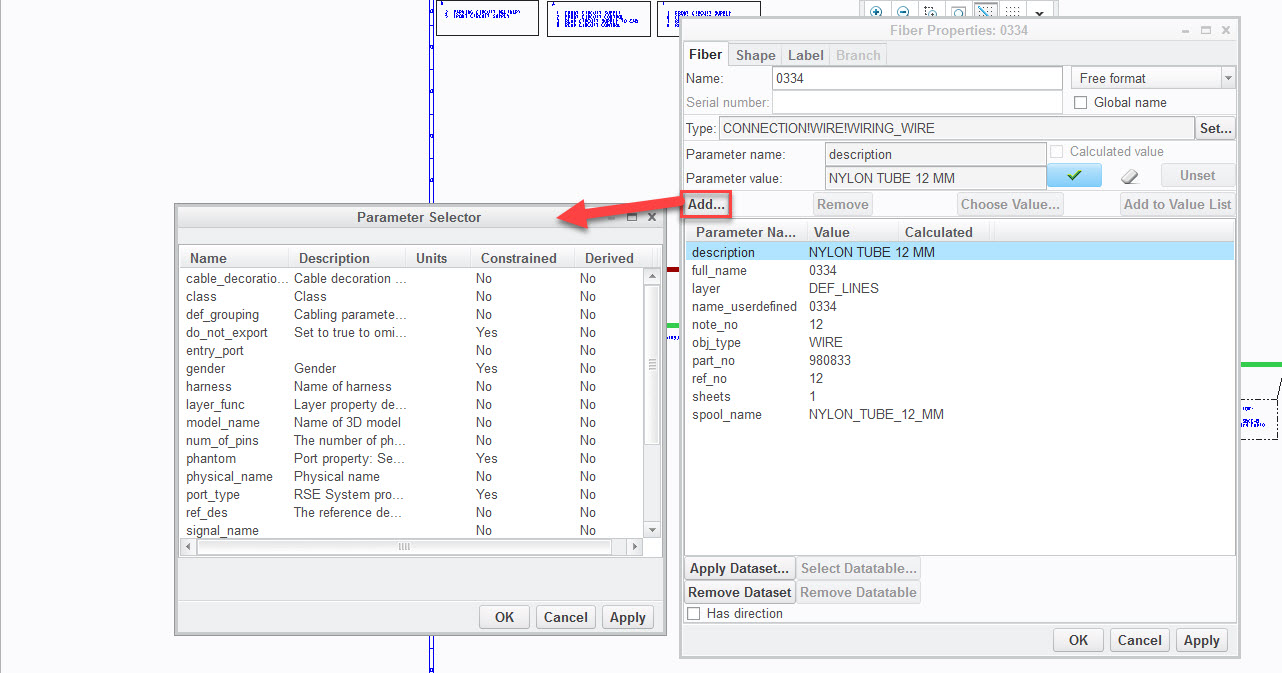Screen dimensions: 1282x673
Task: Click the Set... type button
Action: [x=1215, y=128]
